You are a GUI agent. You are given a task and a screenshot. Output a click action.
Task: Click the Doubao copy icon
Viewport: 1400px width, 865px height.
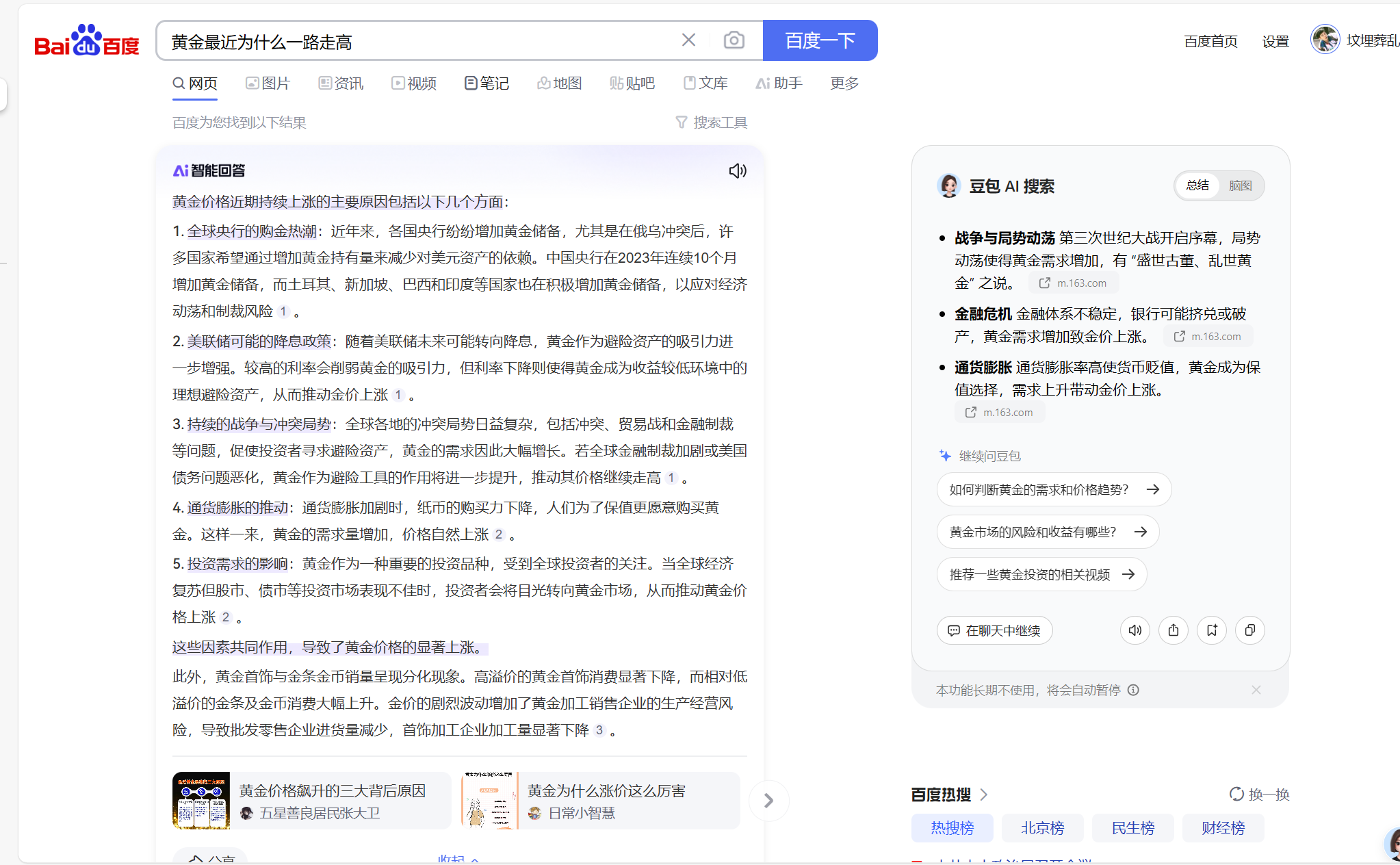[x=1249, y=630]
